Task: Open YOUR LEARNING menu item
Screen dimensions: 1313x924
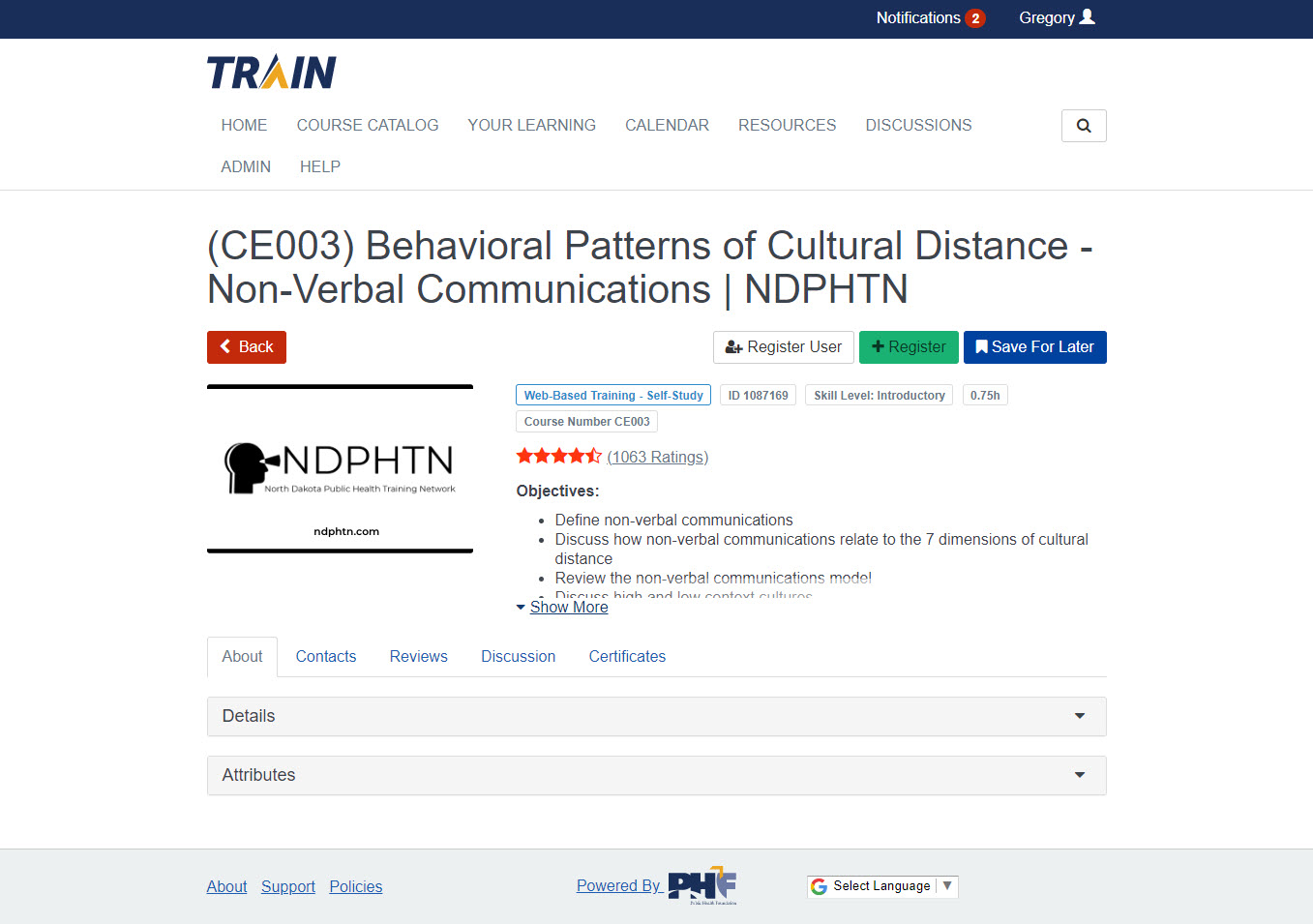Action: tap(531, 125)
